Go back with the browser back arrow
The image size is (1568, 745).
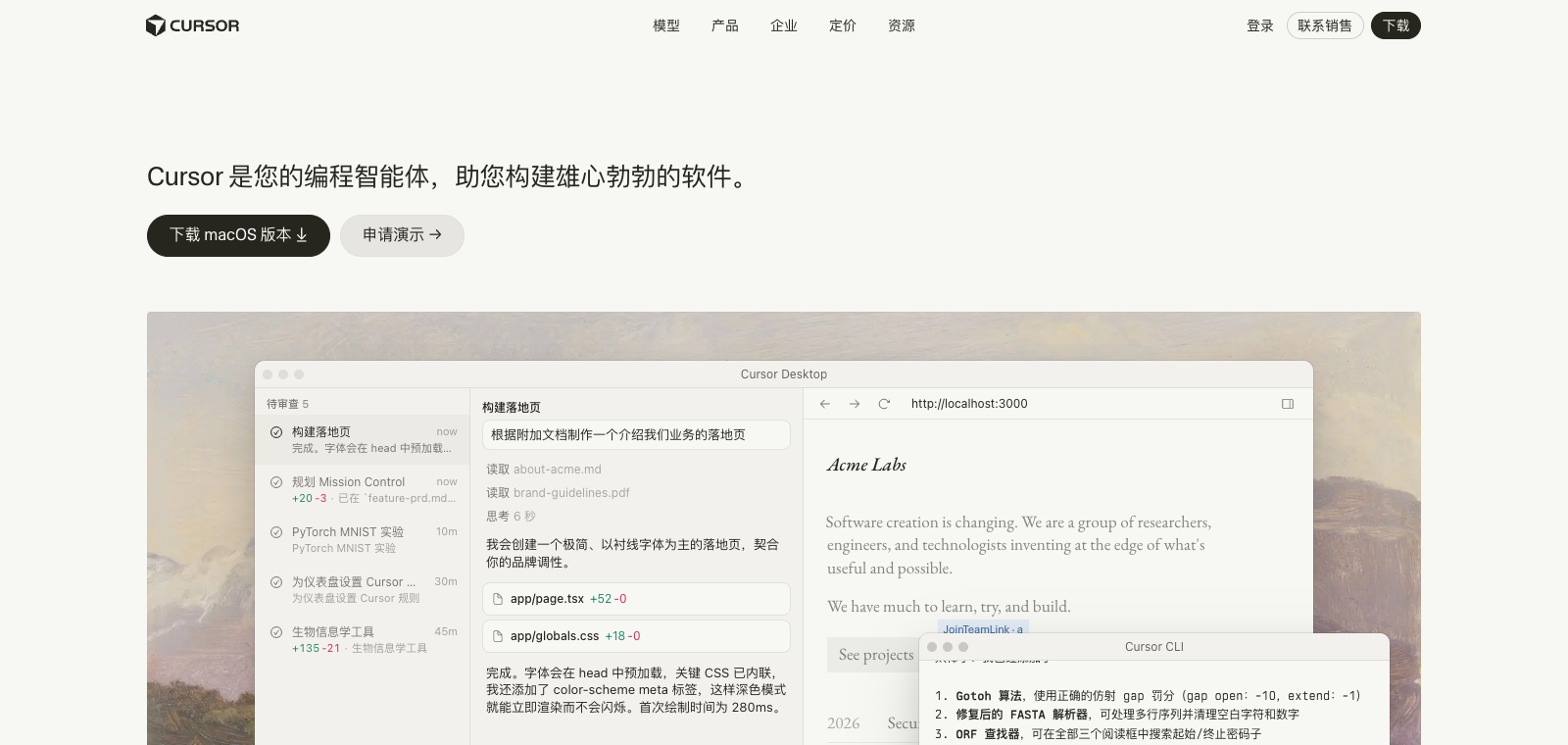tap(825, 404)
